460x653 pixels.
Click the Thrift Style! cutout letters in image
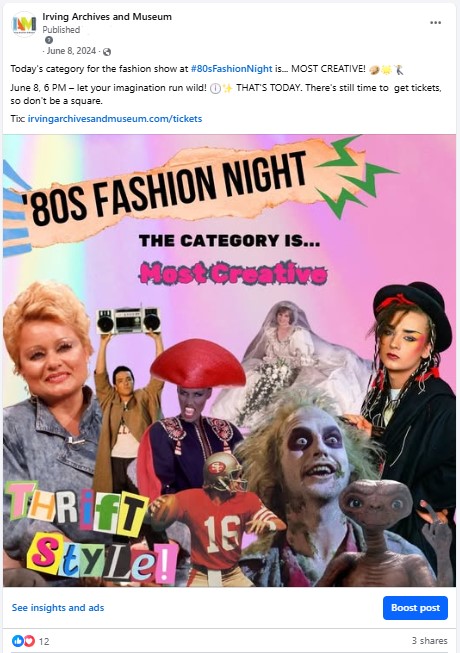click(x=90, y=533)
